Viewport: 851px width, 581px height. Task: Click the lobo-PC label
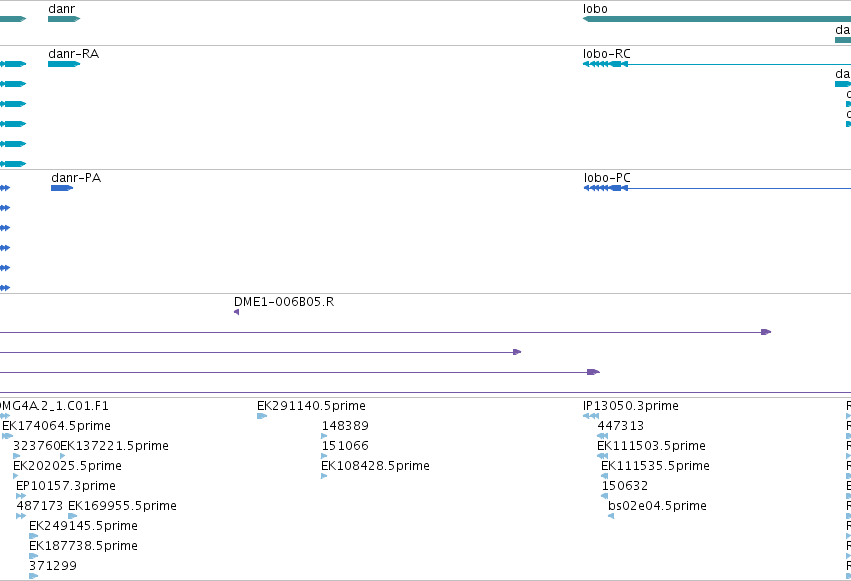[607, 178]
